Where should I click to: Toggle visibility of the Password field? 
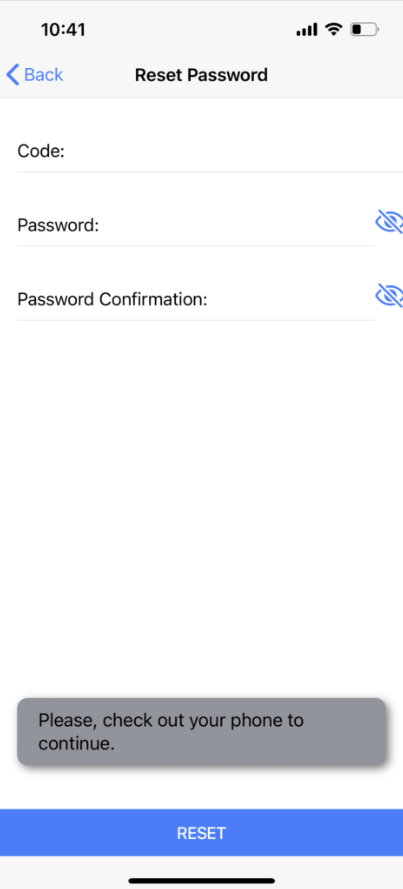pyautogui.click(x=389, y=222)
